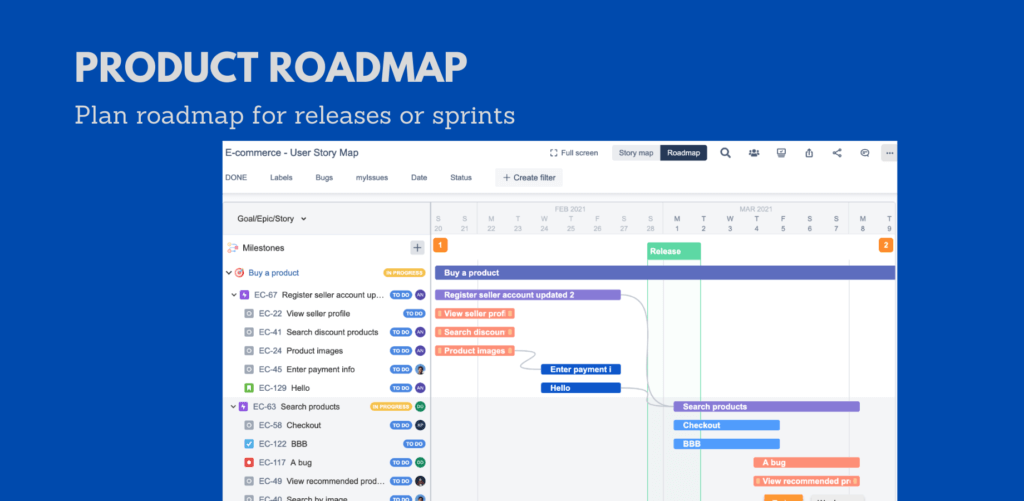Open the team members icon

754,153
